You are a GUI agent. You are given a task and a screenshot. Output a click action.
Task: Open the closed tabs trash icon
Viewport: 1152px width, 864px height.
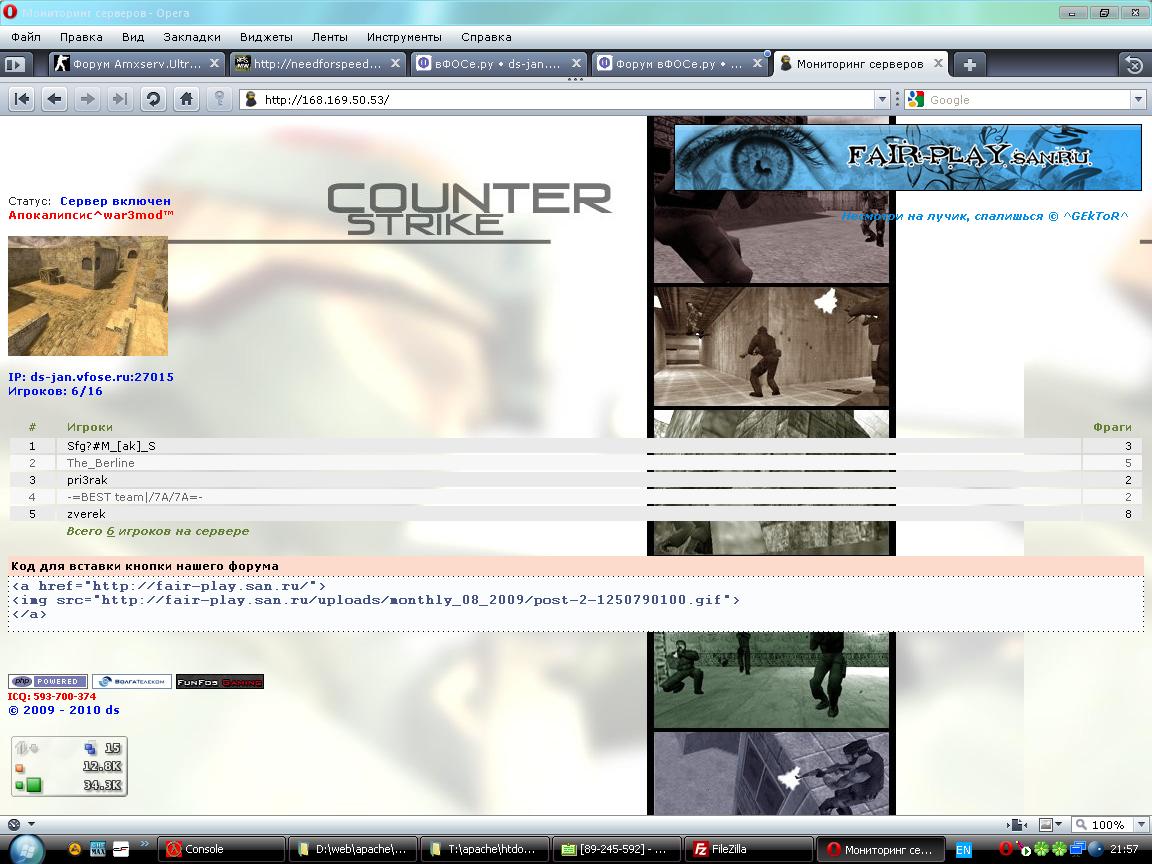1134,64
